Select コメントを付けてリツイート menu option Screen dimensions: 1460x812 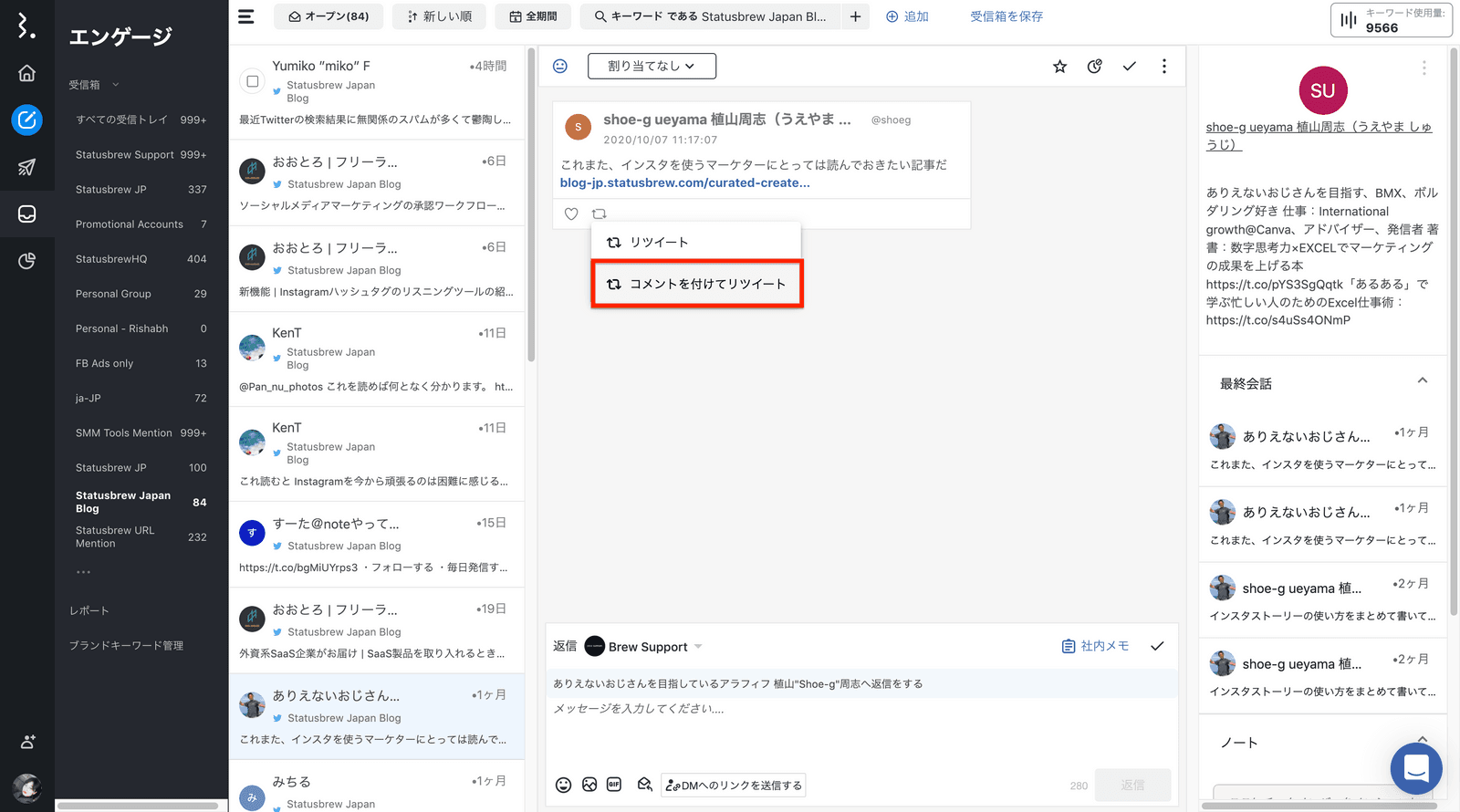coord(697,284)
